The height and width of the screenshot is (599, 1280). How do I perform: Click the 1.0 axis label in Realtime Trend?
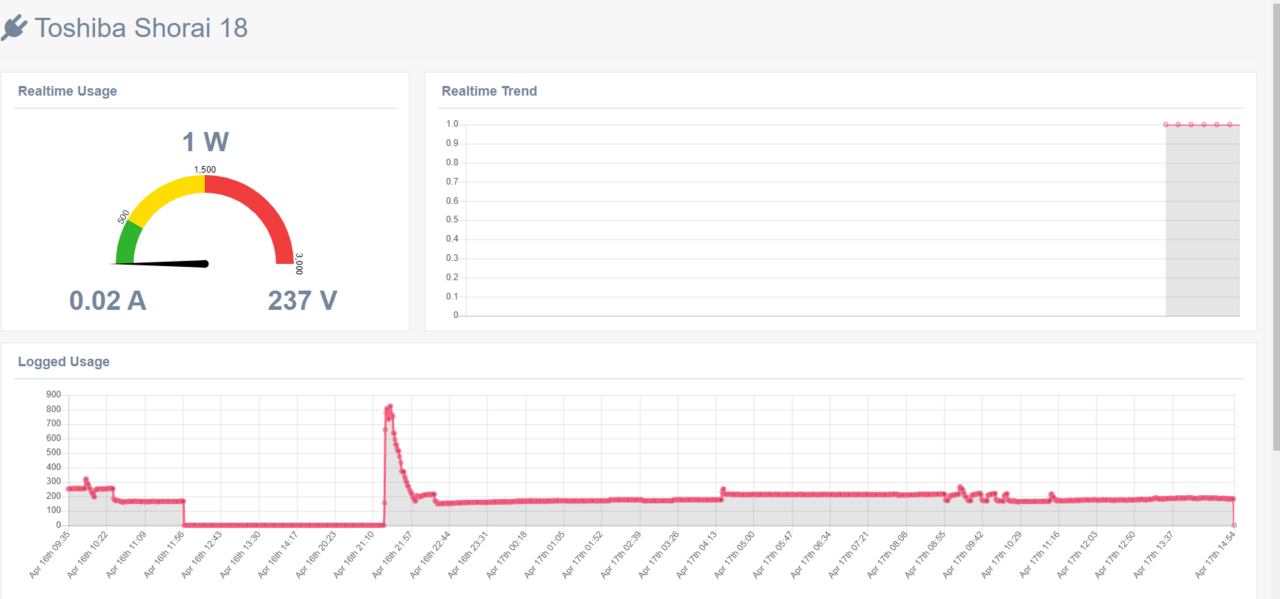pyautogui.click(x=452, y=125)
